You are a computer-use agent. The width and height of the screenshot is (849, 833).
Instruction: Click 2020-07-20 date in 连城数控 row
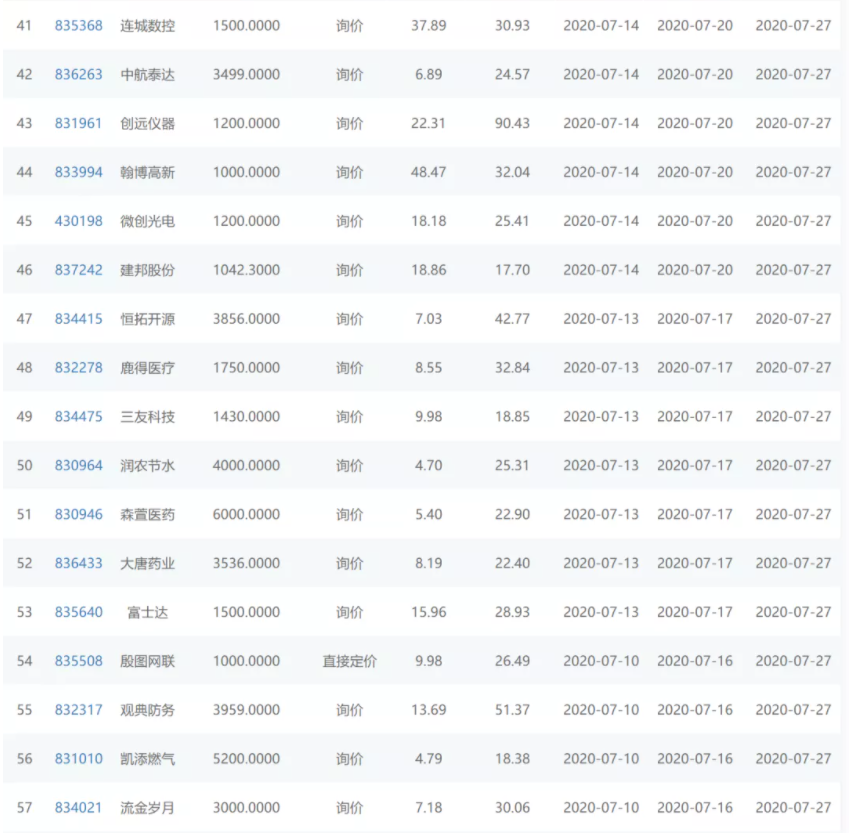coord(695,25)
